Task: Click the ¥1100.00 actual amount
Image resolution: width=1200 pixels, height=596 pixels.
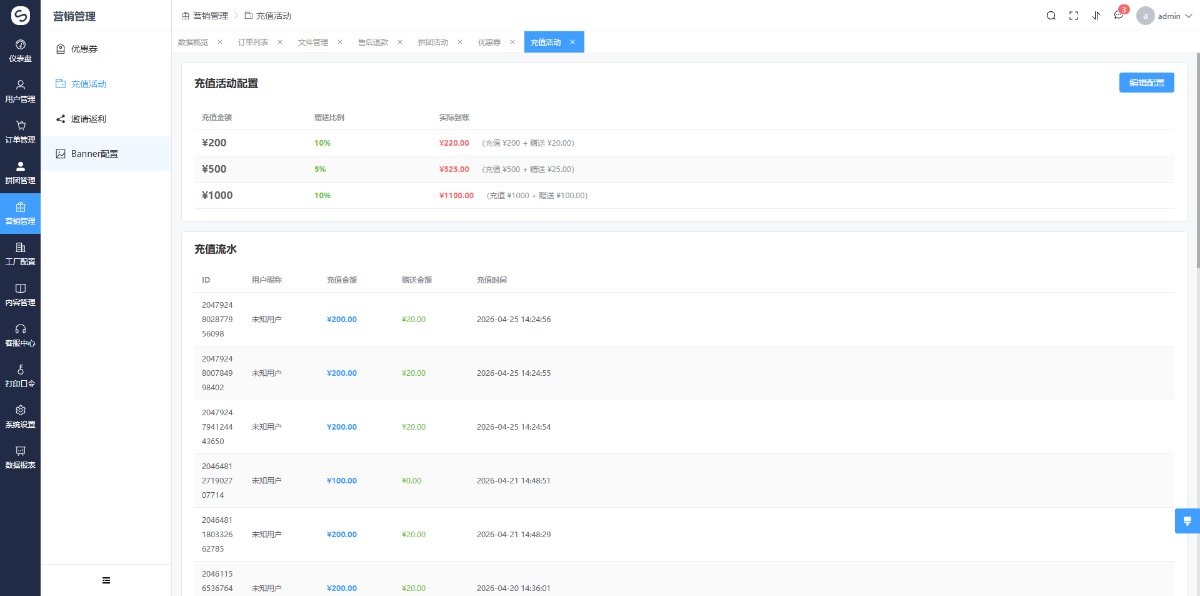Action: pos(456,195)
